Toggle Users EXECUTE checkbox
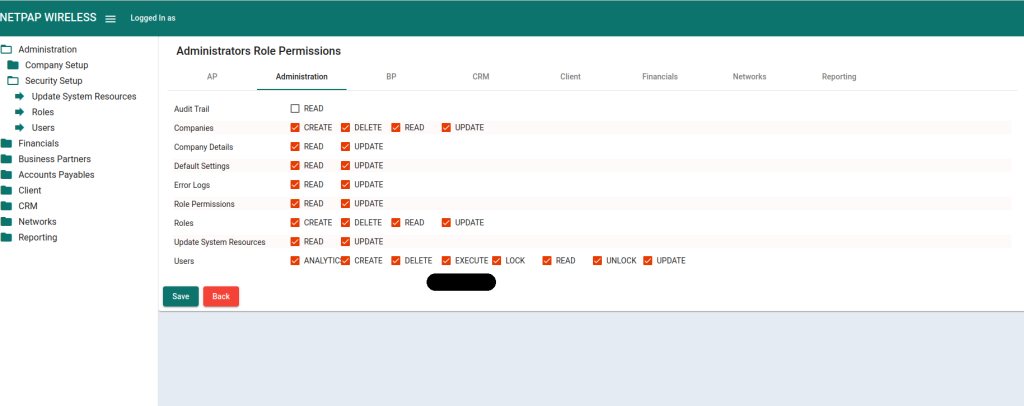This screenshot has width=1024, height=406. tap(447, 260)
